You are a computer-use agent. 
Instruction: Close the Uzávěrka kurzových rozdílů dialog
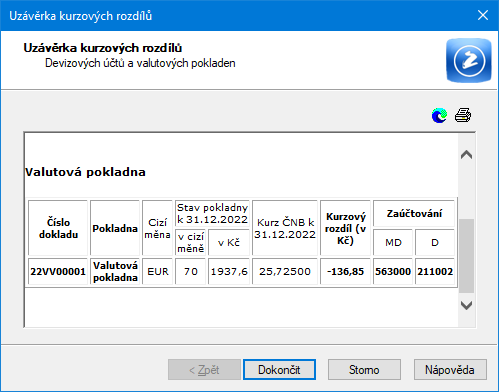click(x=483, y=15)
